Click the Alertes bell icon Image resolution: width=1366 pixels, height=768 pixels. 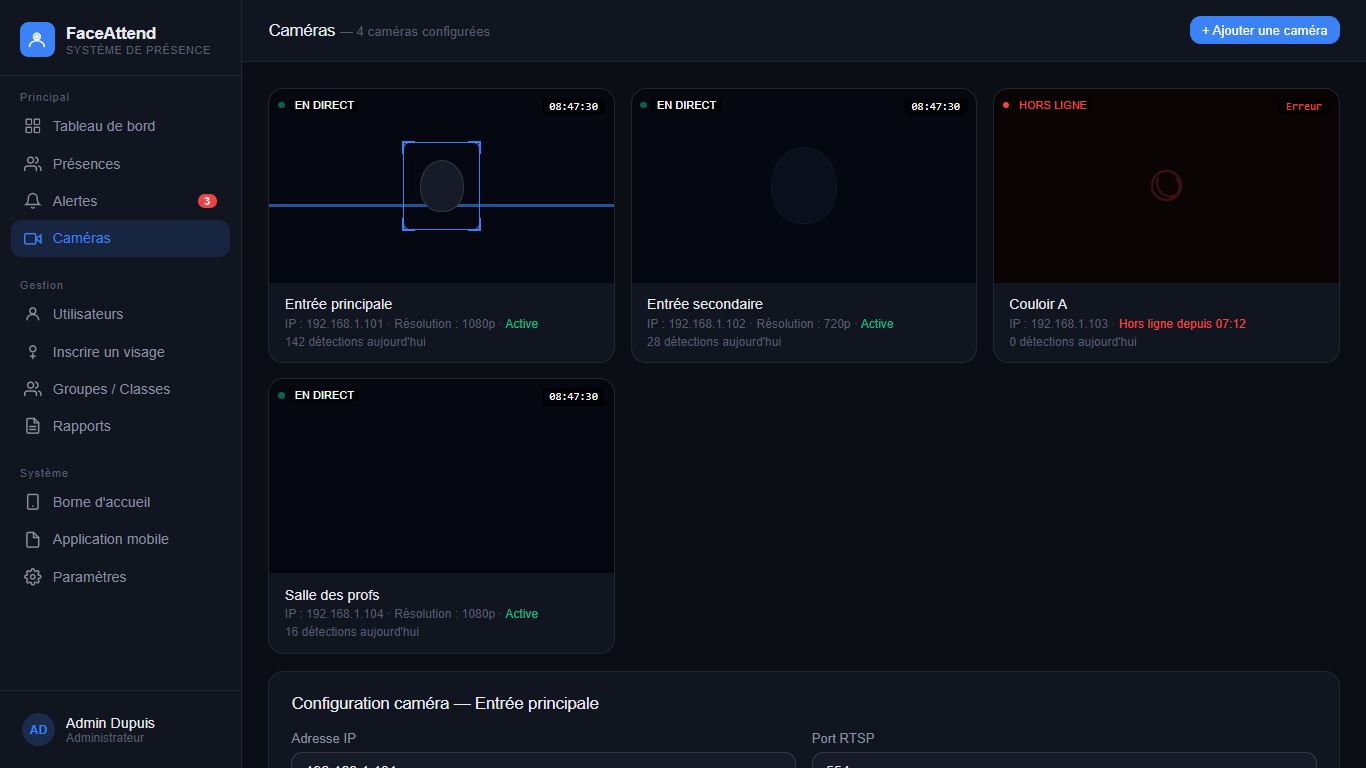[x=33, y=201]
